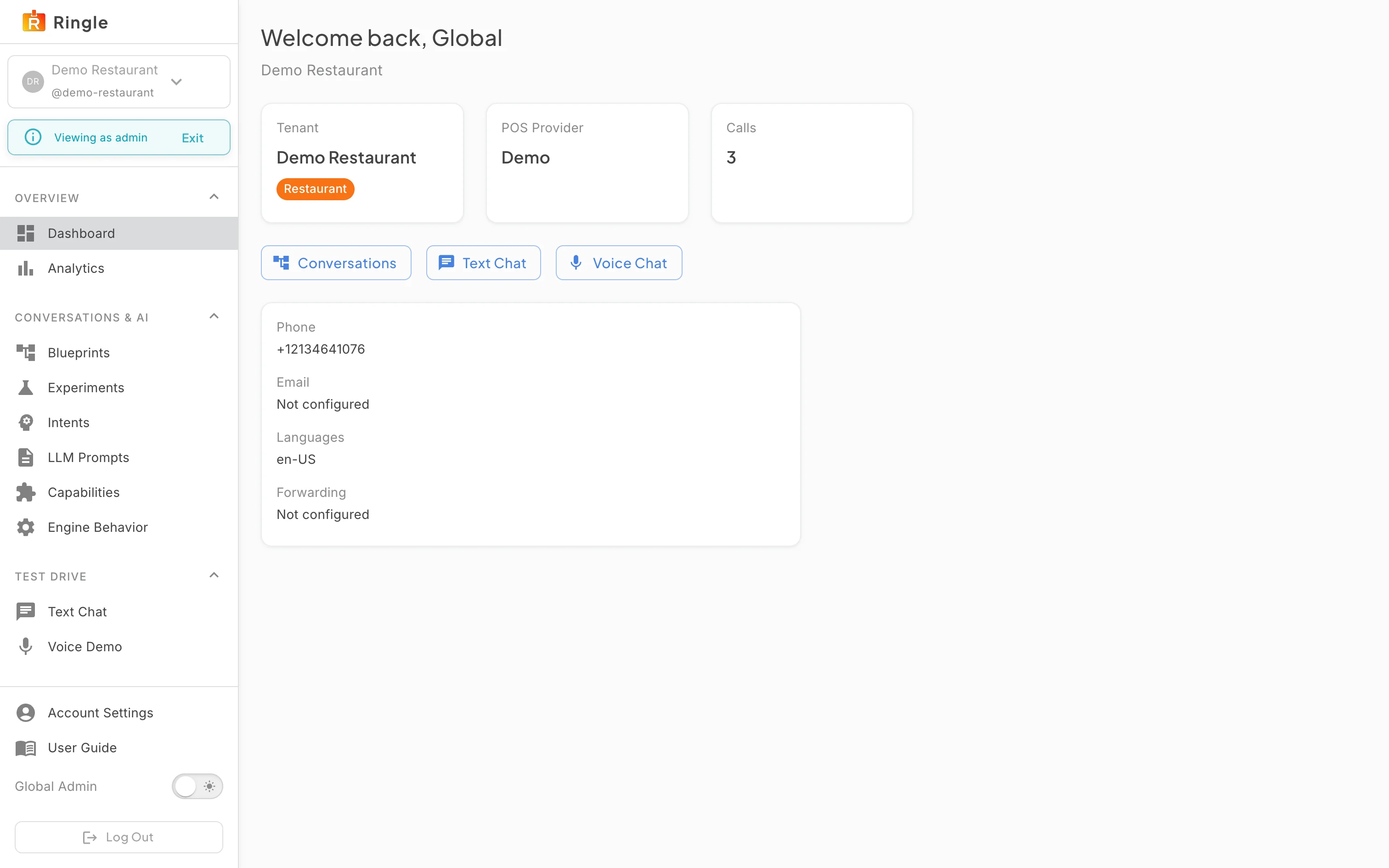Click the Ringle logo icon
The image size is (1389, 868).
tap(34, 22)
